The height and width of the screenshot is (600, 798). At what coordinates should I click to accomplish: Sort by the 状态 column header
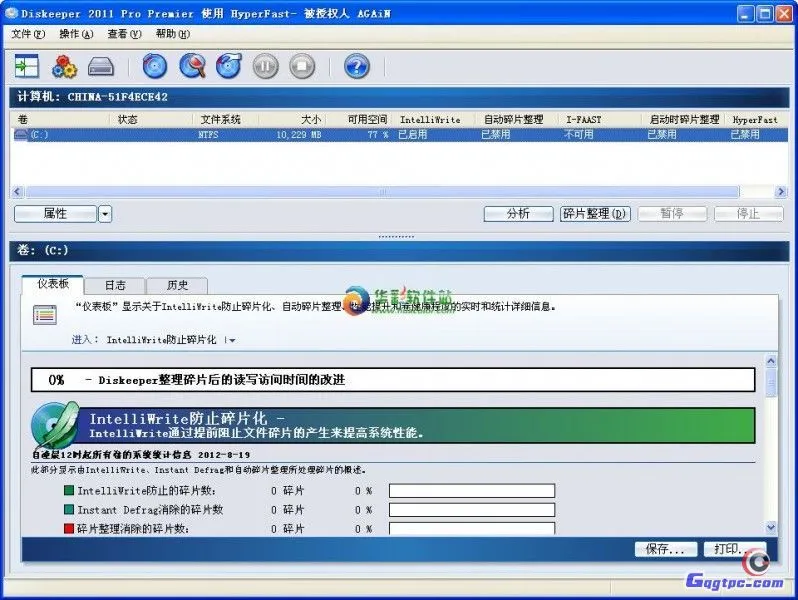coord(151,120)
